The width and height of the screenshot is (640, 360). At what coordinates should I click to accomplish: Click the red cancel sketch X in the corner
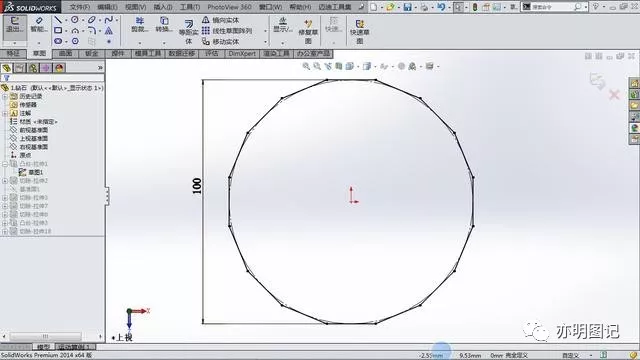(x=614, y=95)
